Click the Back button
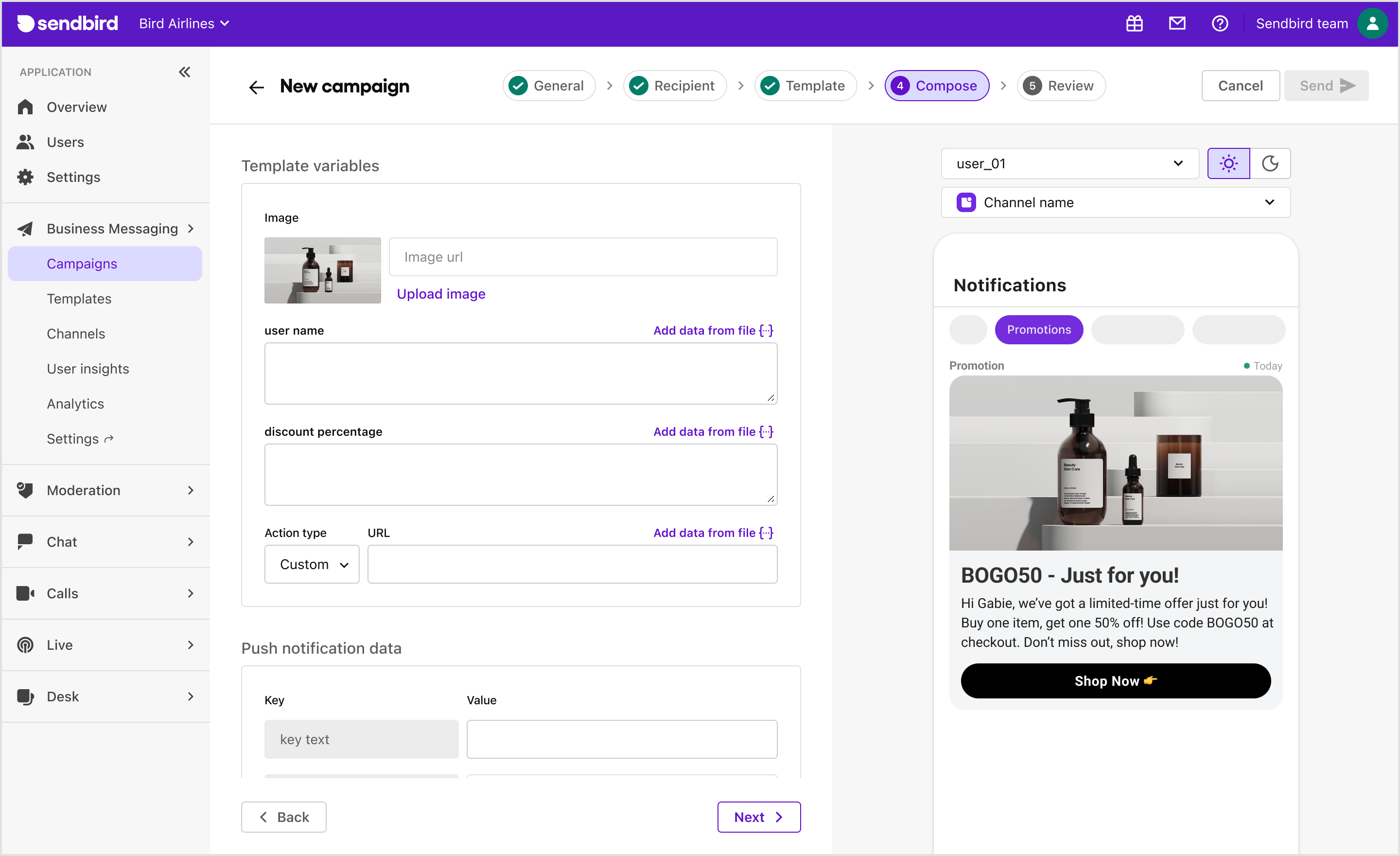The width and height of the screenshot is (1400, 856). [283, 818]
